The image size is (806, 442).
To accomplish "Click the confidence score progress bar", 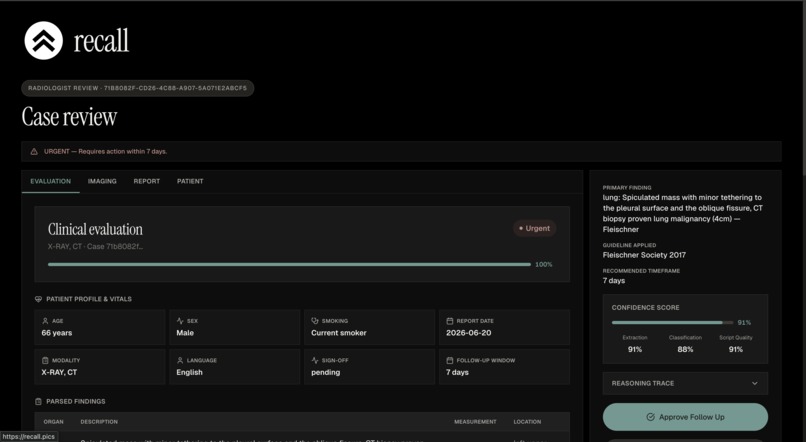I will (672, 323).
